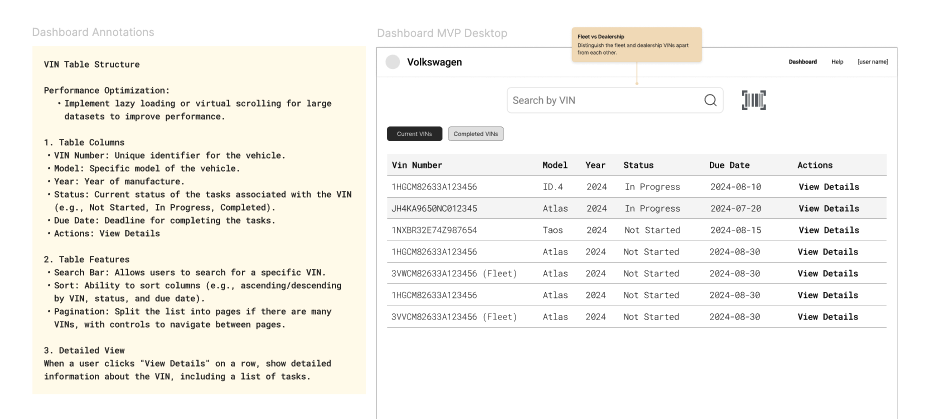Select VIN cell JH4KA9650NC012345
The height and width of the screenshot is (419, 930).
pos(434,208)
